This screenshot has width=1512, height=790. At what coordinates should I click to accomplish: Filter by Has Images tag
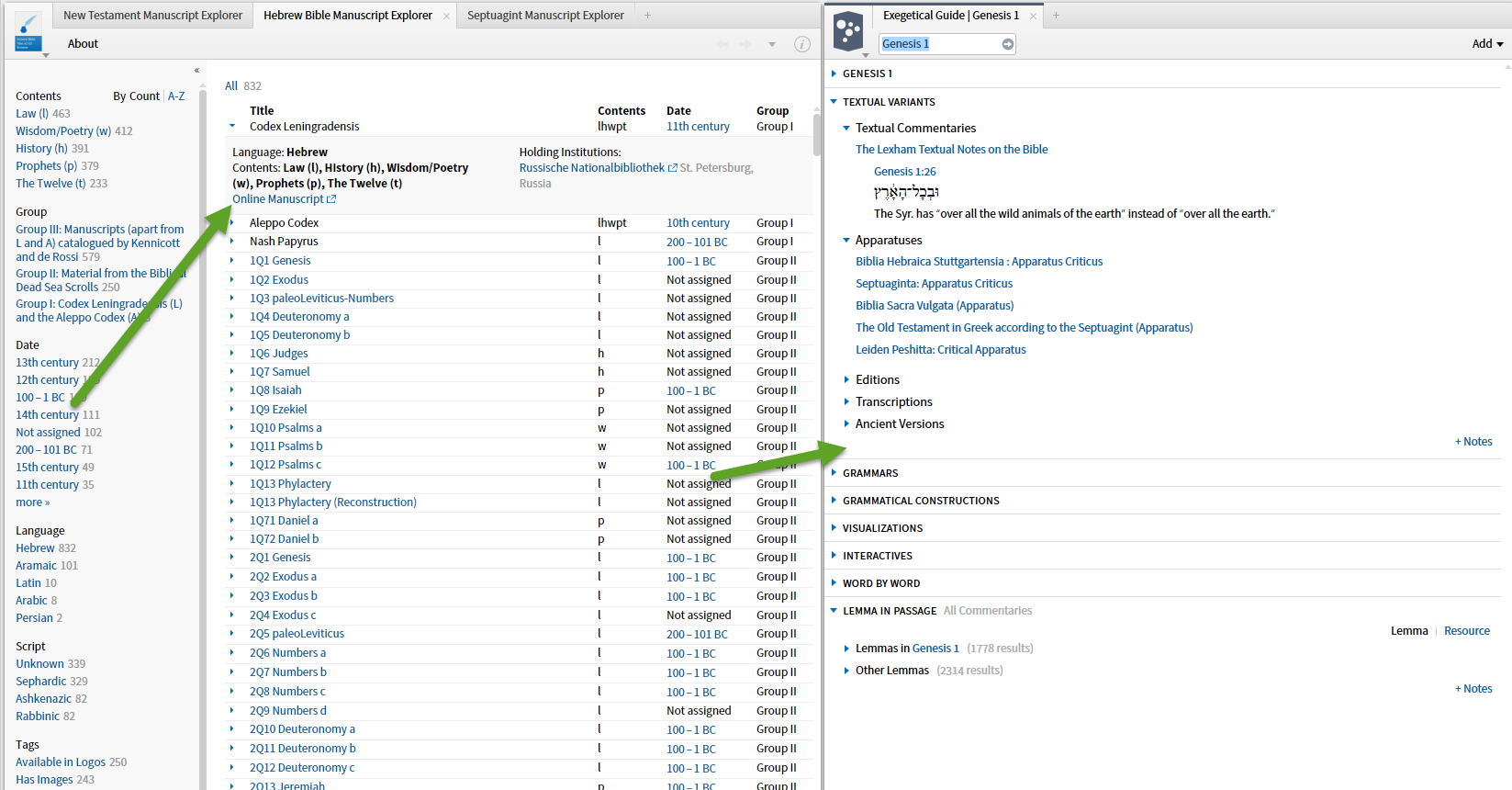(x=44, y=780)
